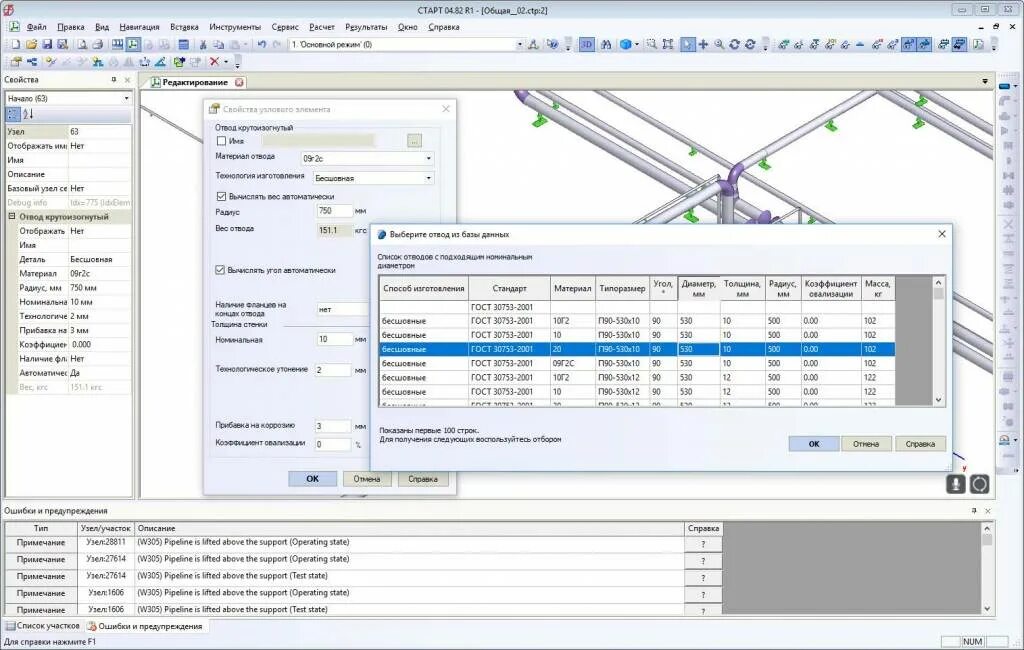The width and height of the screenshot is (1024, 650).
Task: Click OK in Свойства узлового элемента dialog
Action: click(x=313, y=479)
